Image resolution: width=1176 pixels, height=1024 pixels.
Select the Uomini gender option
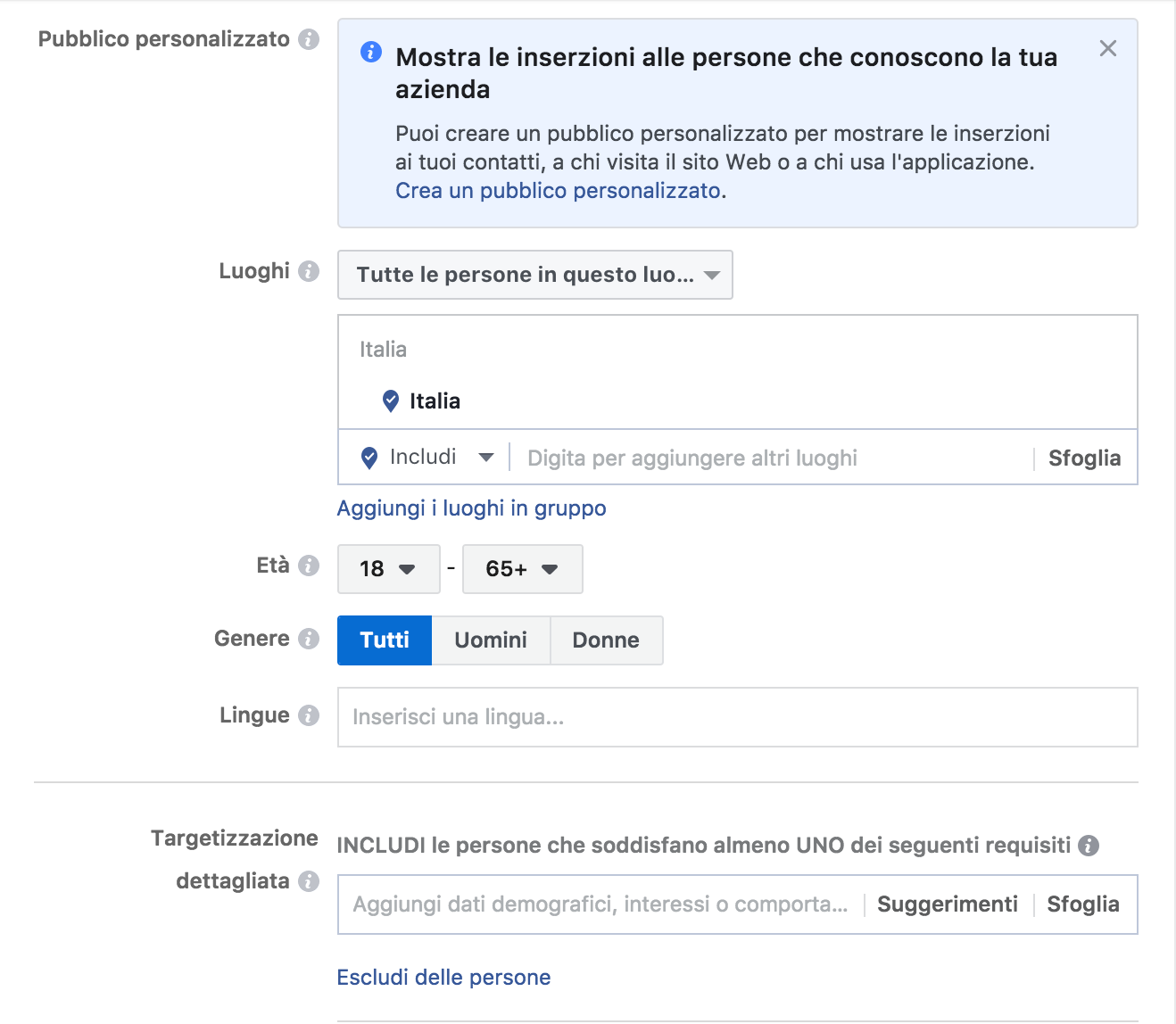pos(490,640)
